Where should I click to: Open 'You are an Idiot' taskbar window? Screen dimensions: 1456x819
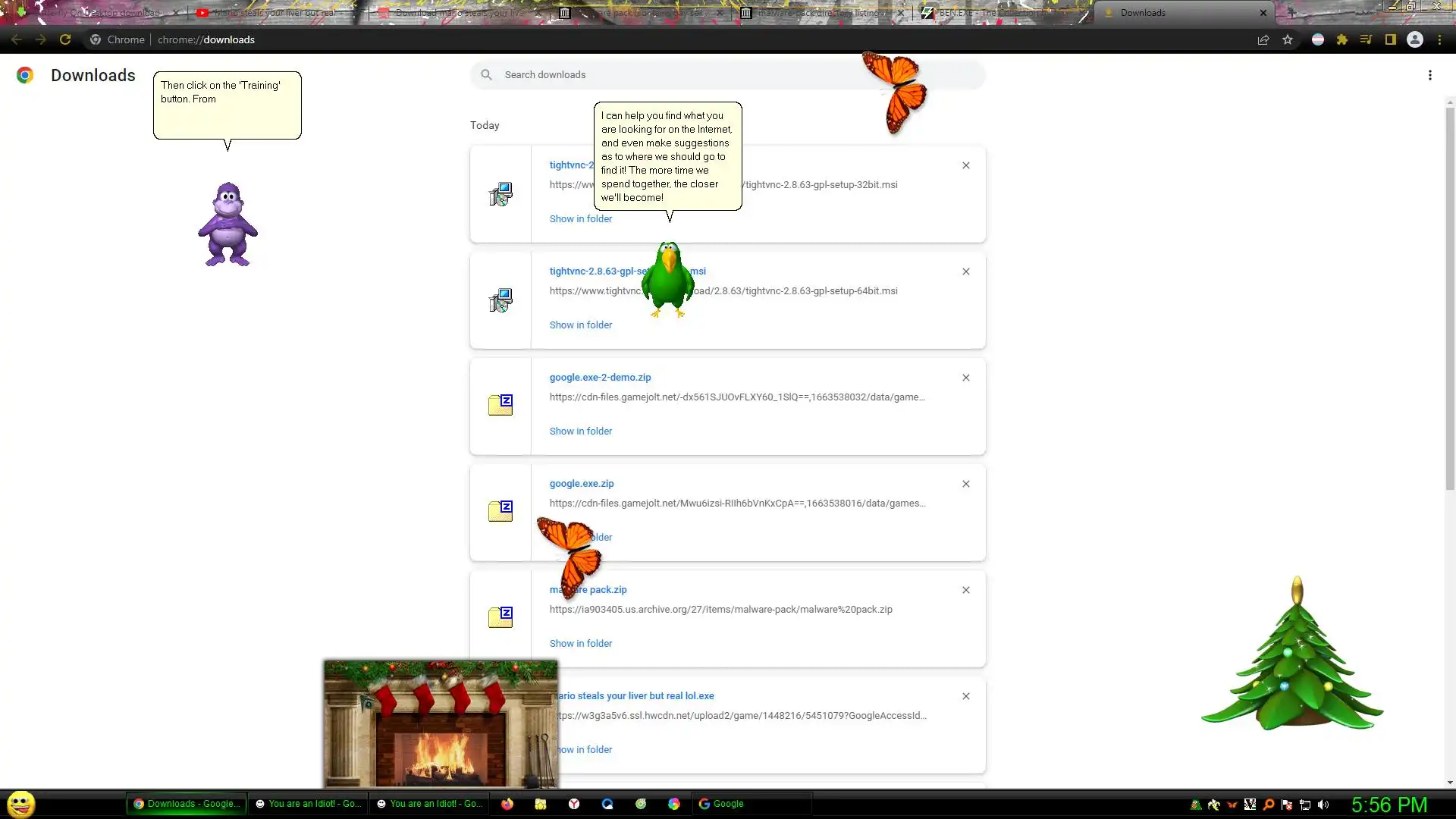pos(308,804)
